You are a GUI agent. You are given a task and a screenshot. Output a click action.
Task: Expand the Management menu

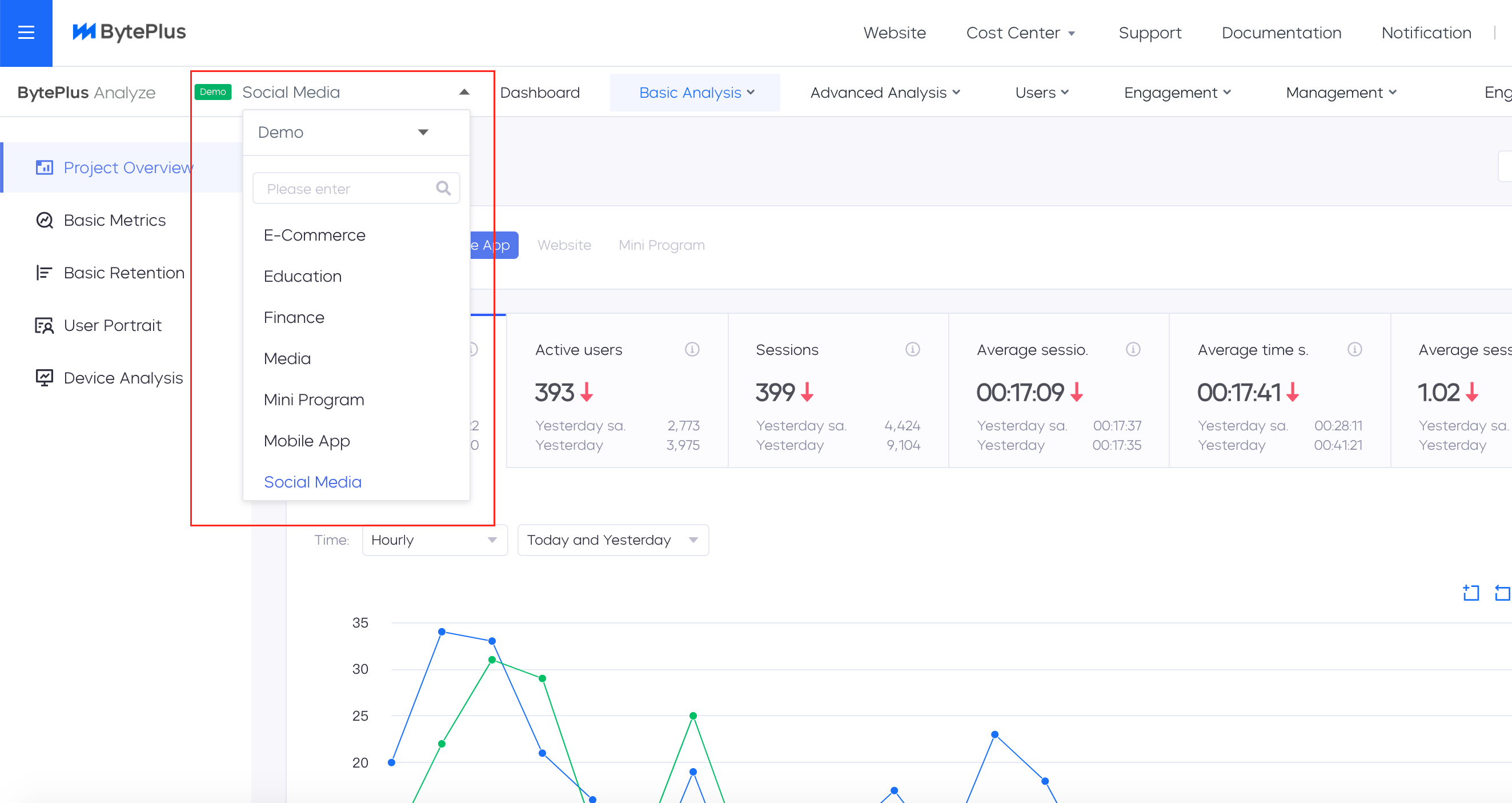1341,92
